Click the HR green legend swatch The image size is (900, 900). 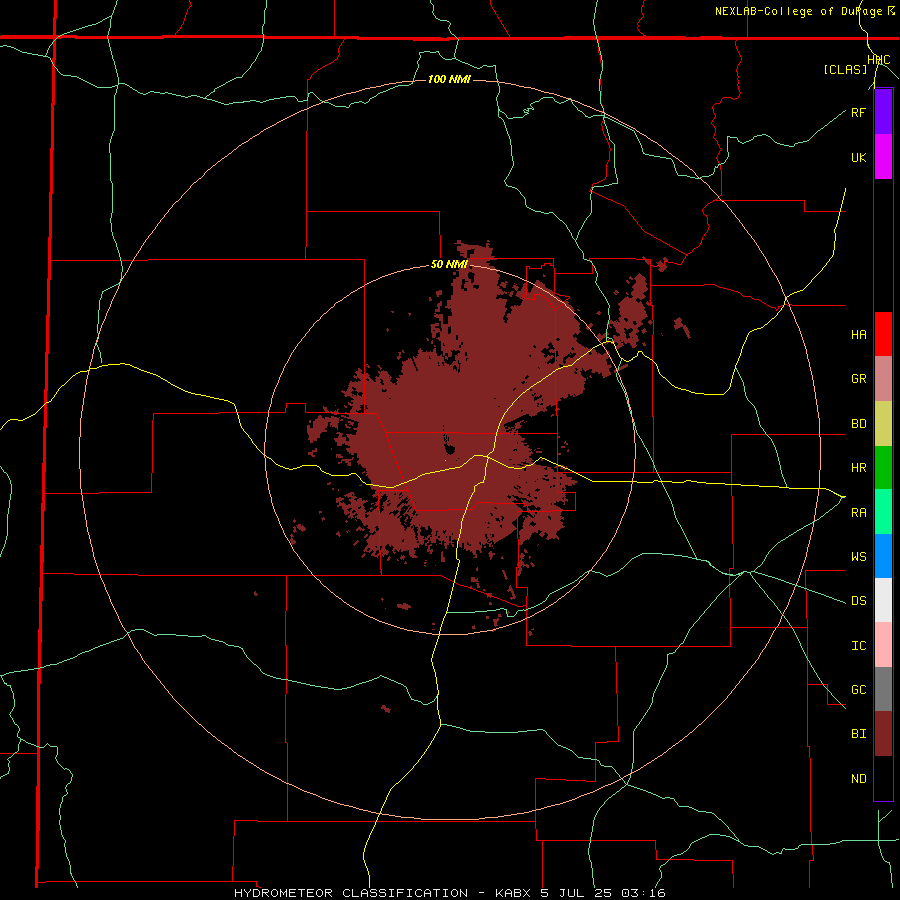883,468
